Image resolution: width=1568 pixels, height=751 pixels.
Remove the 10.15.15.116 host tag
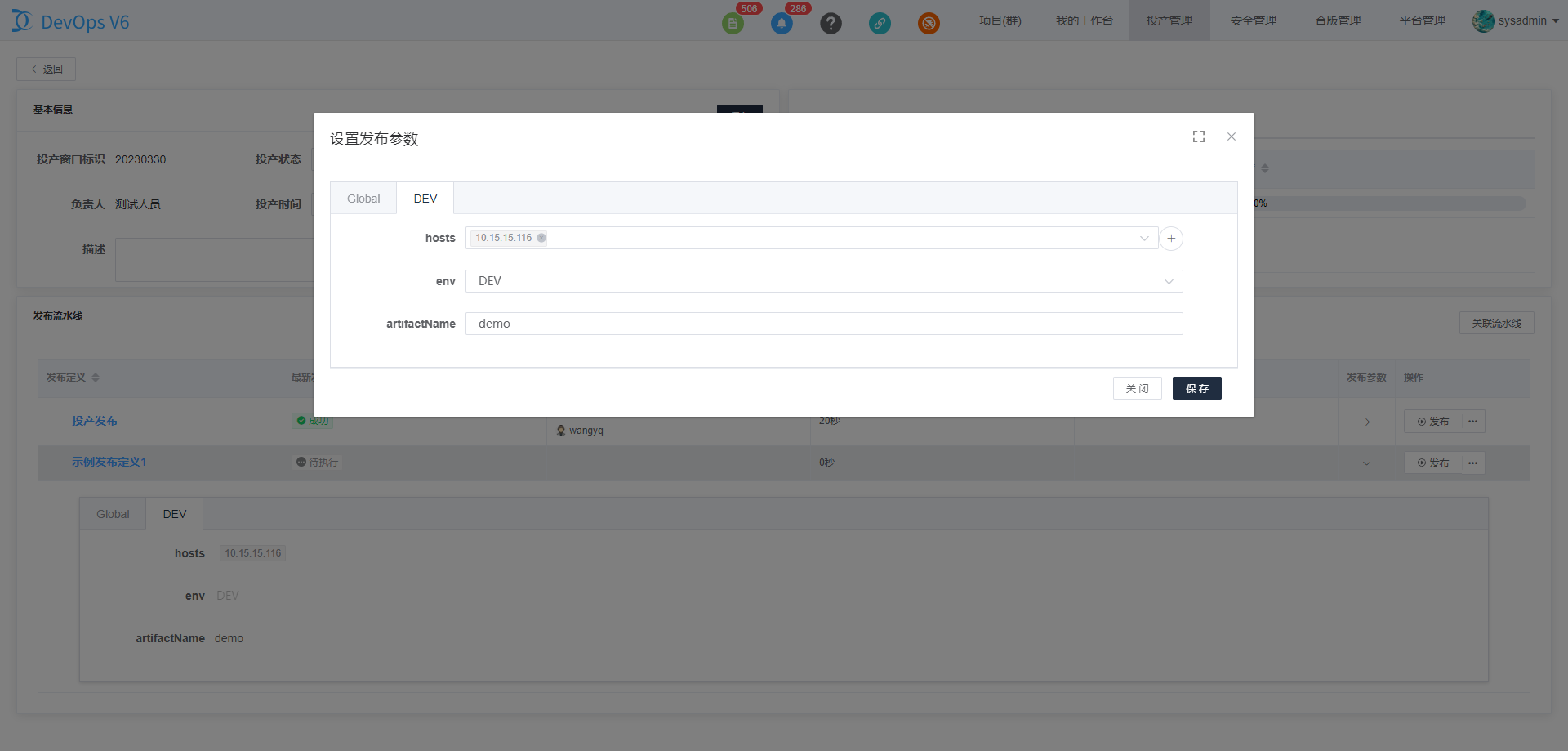(x=541, y=238)
